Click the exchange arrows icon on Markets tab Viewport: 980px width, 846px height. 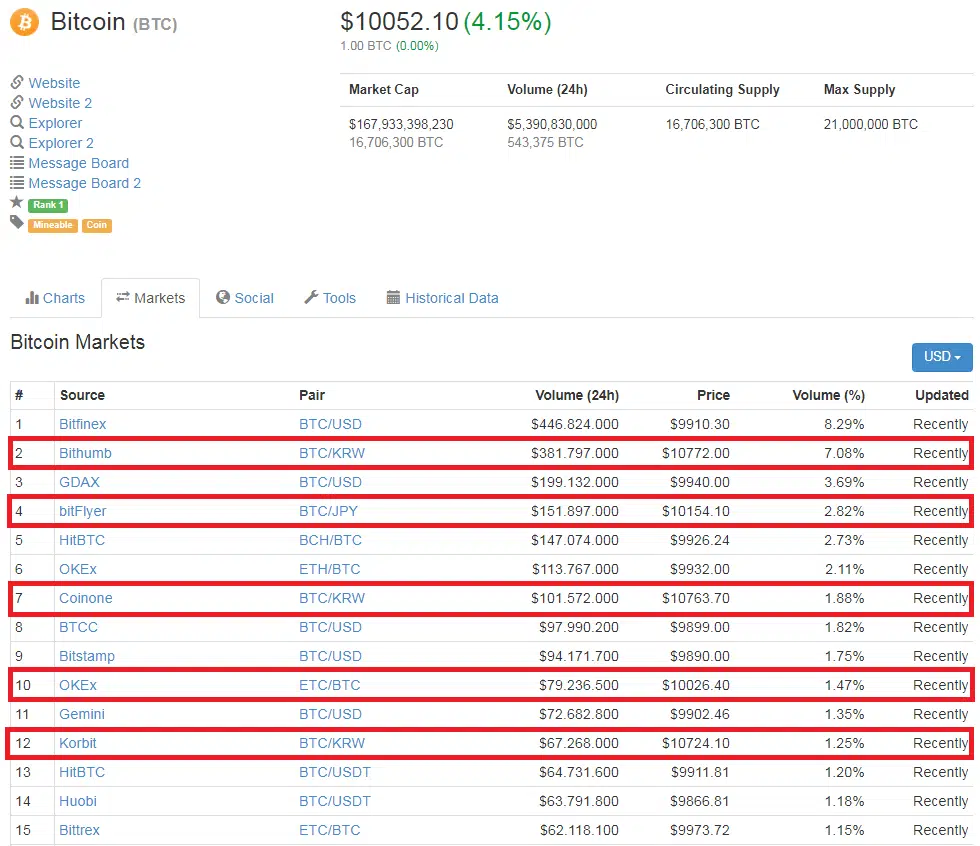(x=122, y=297)
